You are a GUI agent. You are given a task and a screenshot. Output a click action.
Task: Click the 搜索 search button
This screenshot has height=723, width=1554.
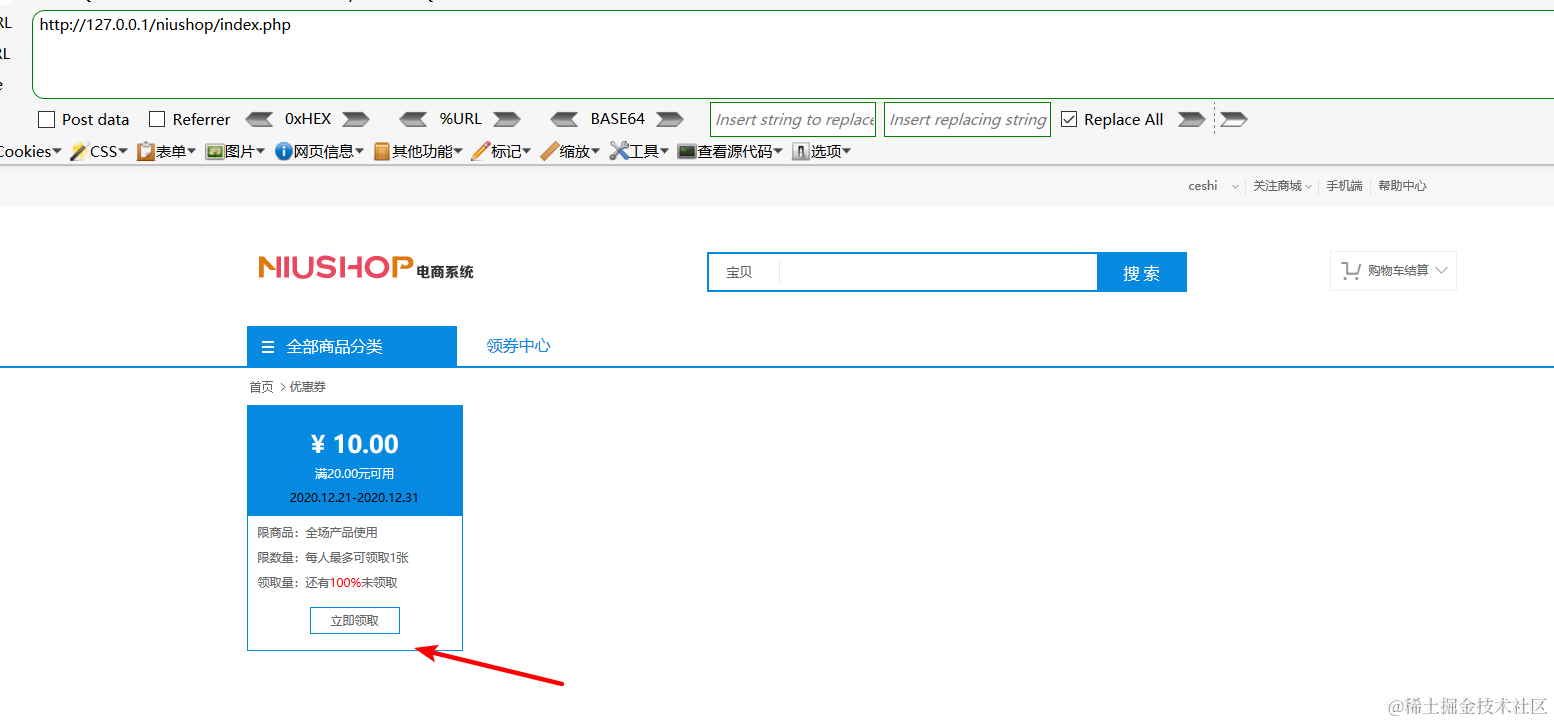pyautogui.click(x=1142, y=272)
